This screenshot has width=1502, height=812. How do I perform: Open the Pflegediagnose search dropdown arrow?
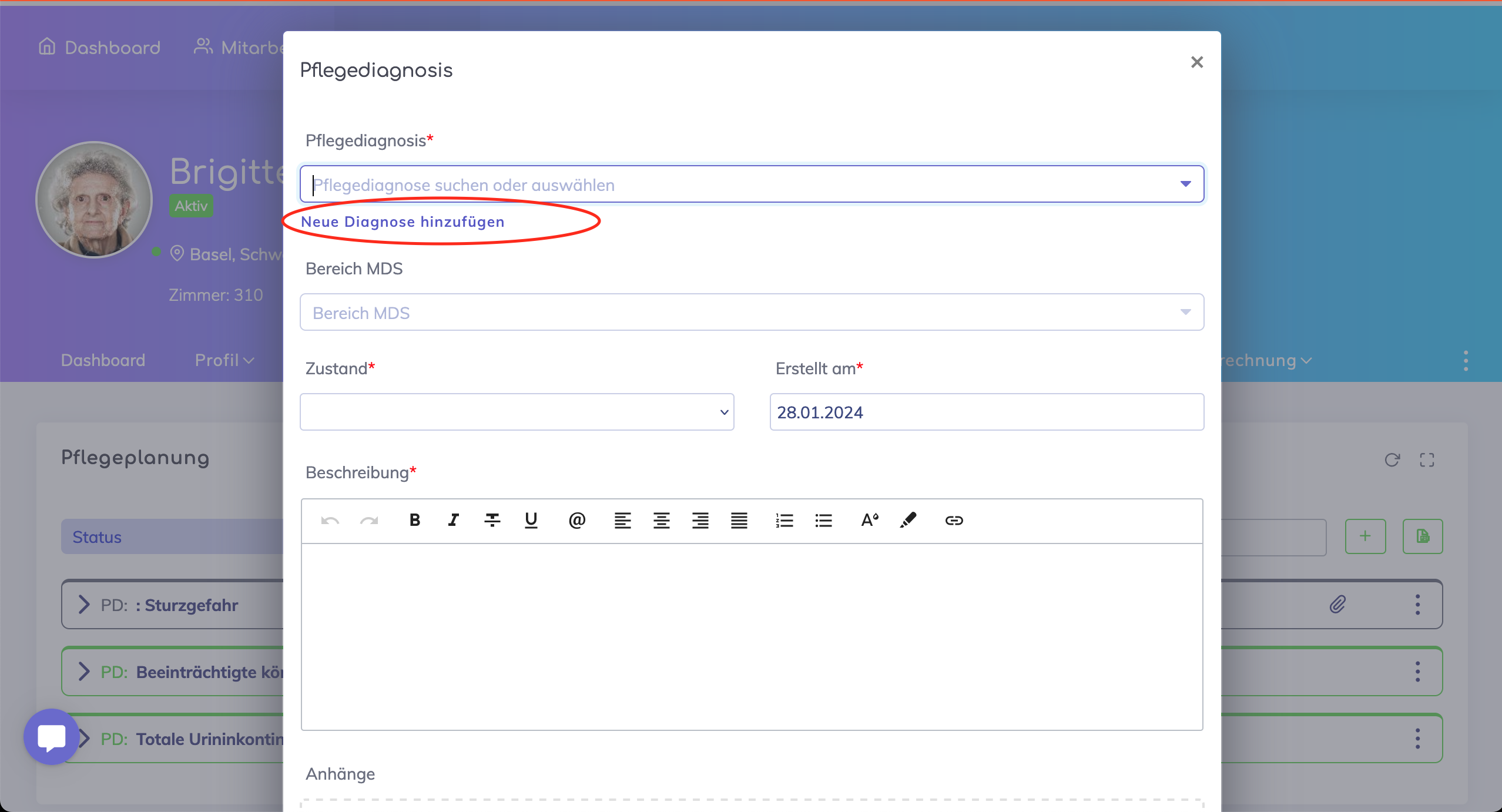pyautogui.click(x=1185, y=184)
